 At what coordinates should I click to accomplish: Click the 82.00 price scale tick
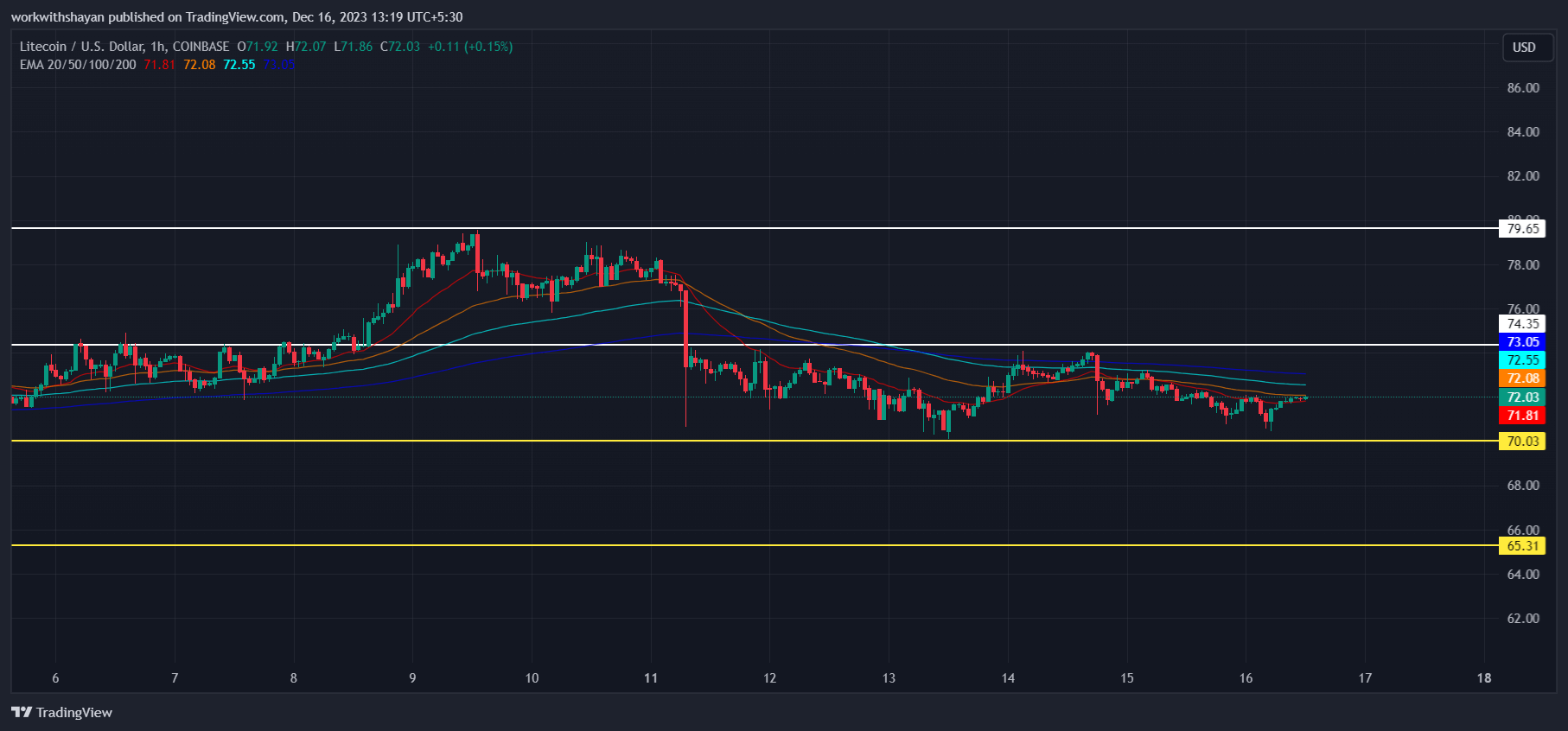tap(1523, 176)
